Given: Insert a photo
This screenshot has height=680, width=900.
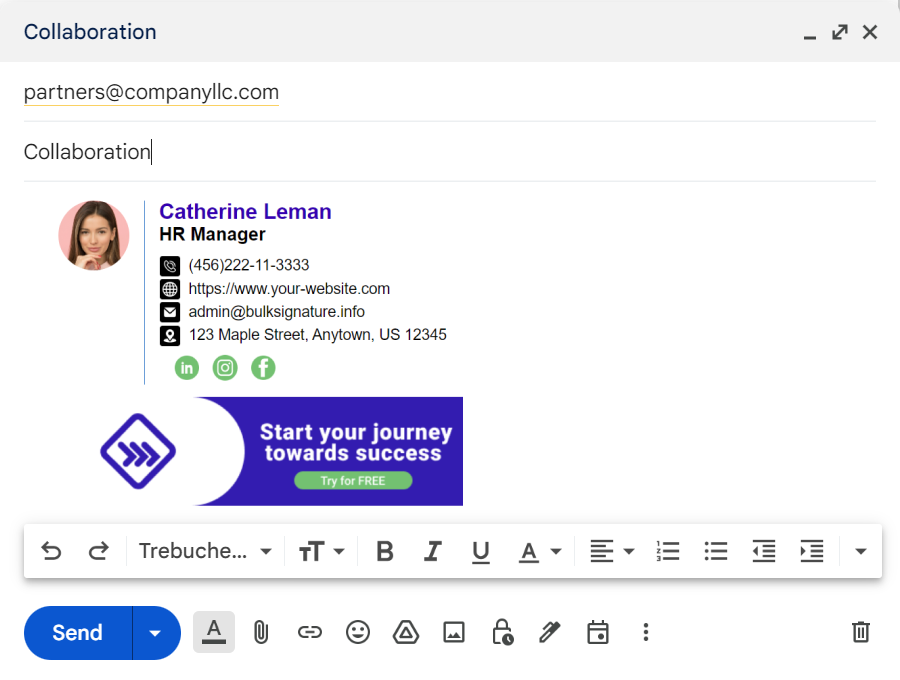Looking at the screenshot, I should click(x=454, y=632).
